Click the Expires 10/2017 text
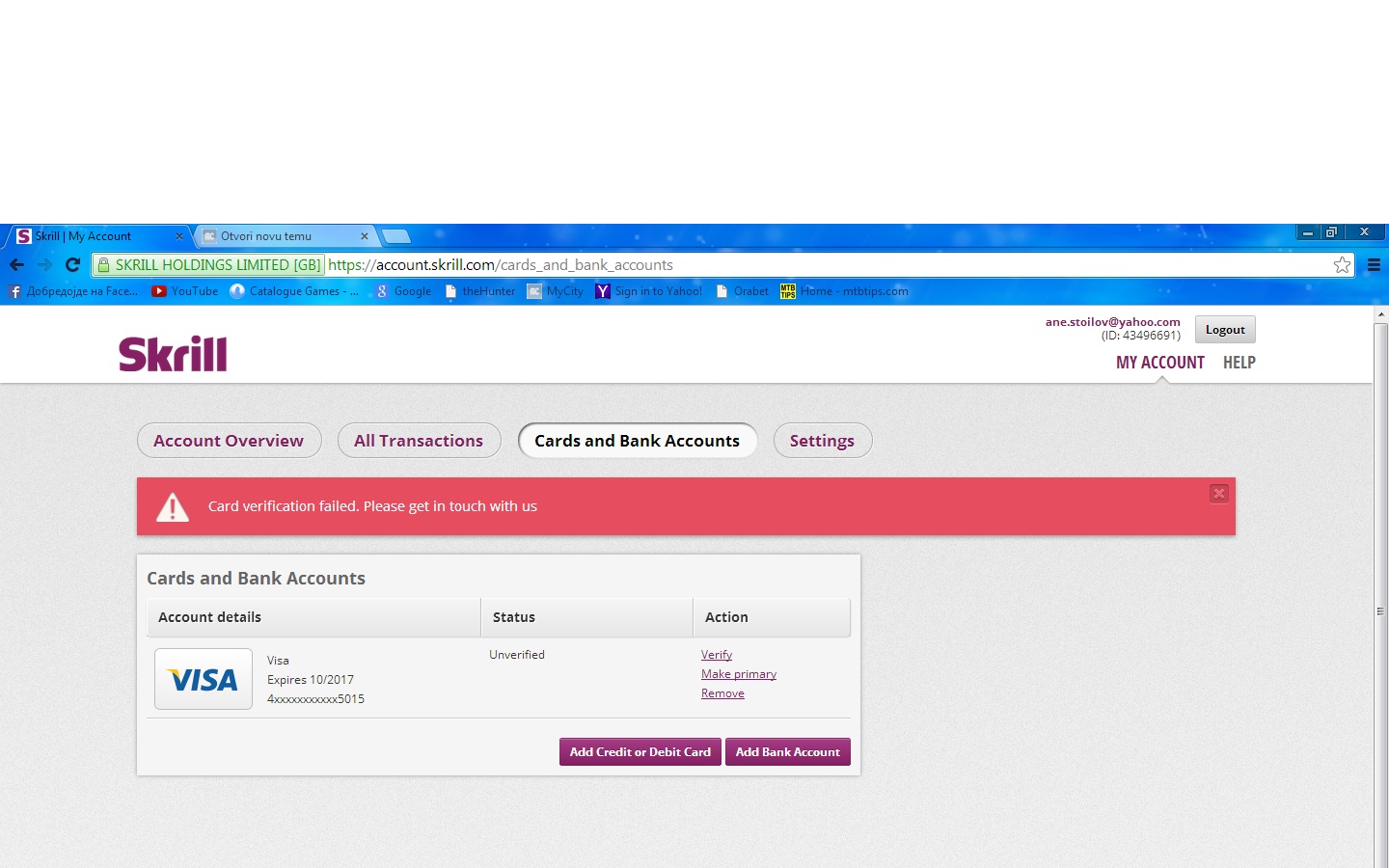1389x868 pixels. click(x=311, y=680)
